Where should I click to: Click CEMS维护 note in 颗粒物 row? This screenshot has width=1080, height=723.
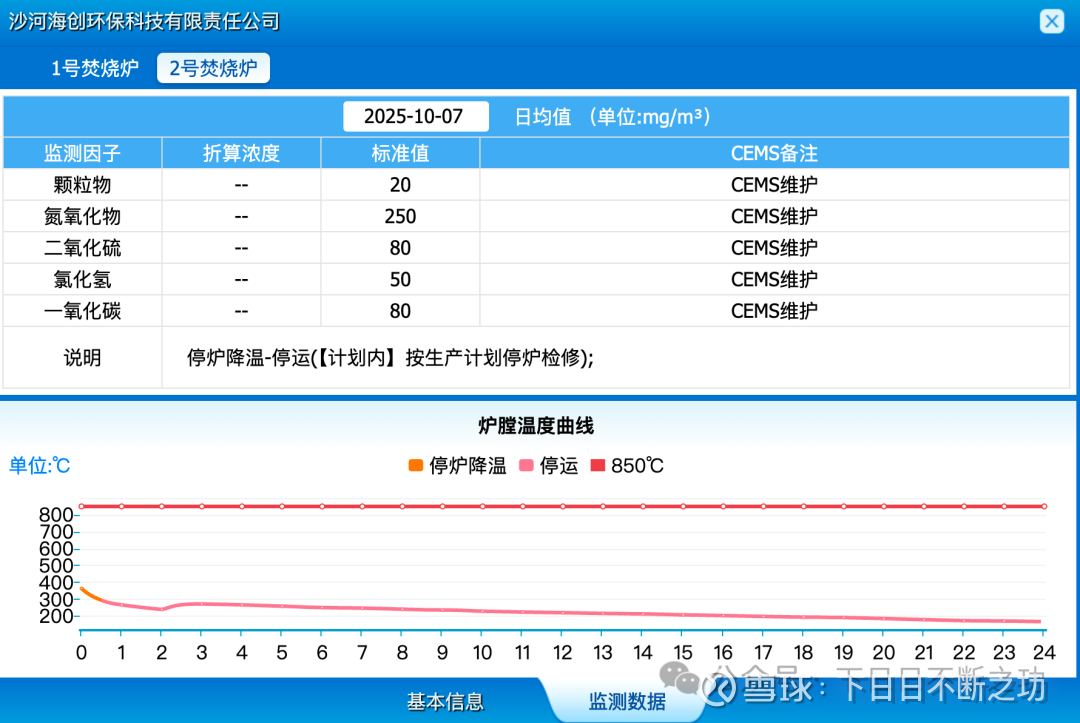coord(774,185)
